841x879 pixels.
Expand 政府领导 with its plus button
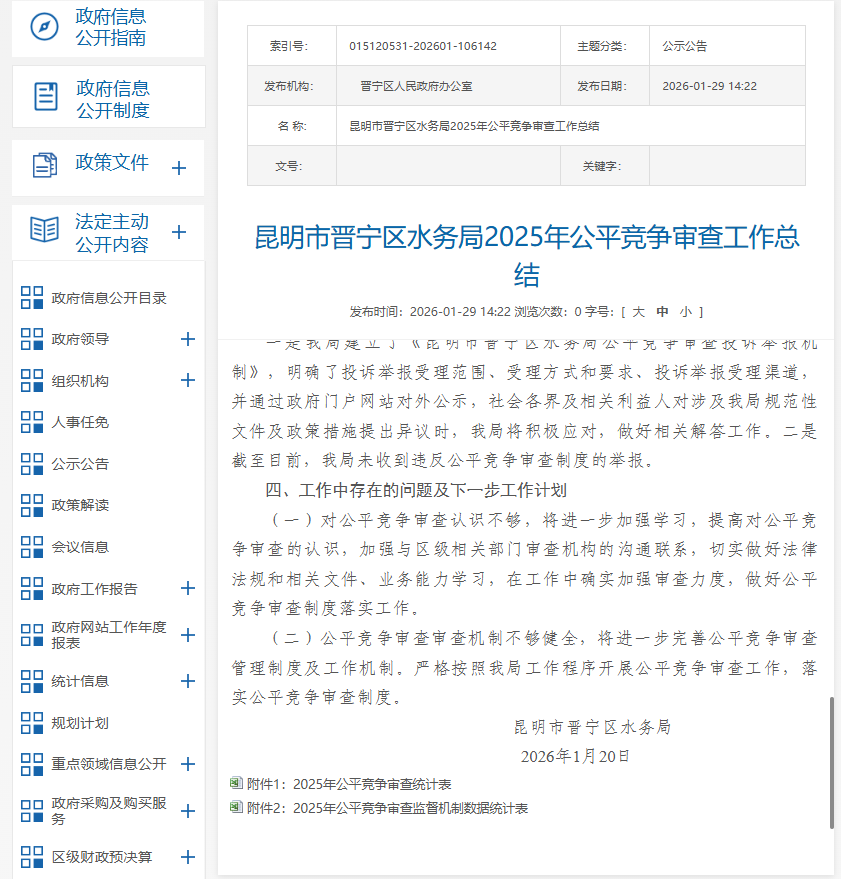(x=187, y=339)
